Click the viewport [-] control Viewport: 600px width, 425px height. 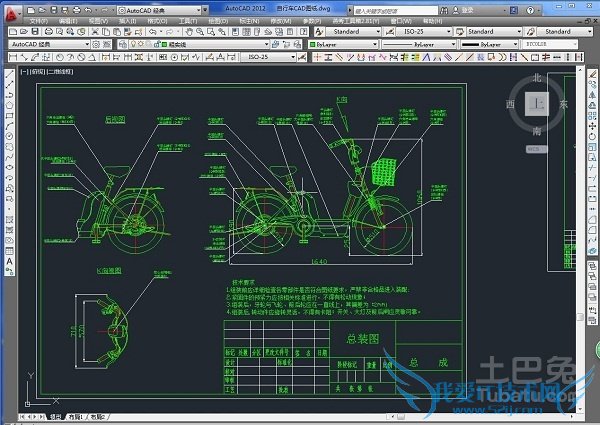(24, 72)
